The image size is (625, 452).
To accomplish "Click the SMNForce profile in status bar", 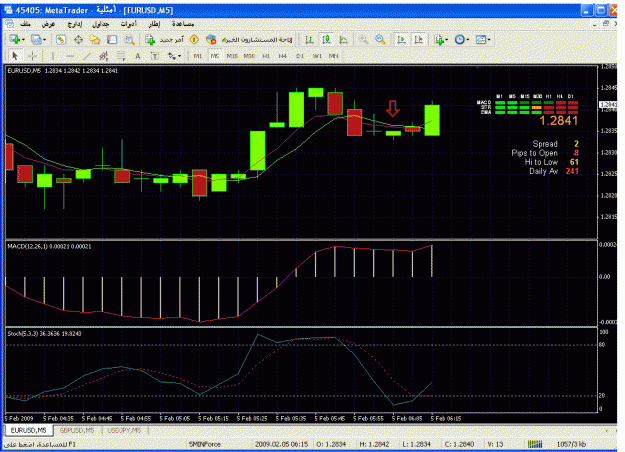I will point(204,444).
